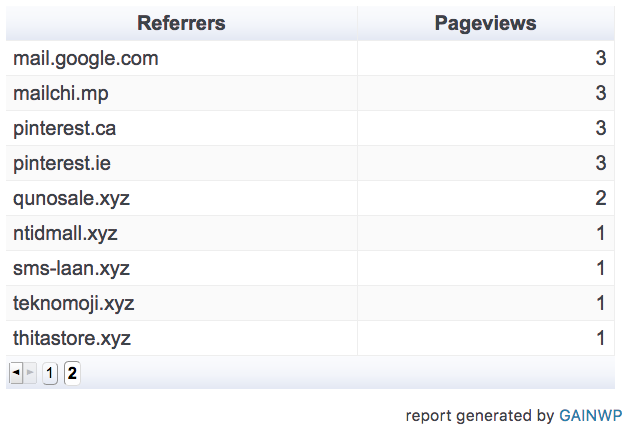Open the GAINWP link
Image resolution: width=627 pixels, height=433 pixels.
click(x=590, y=415)
